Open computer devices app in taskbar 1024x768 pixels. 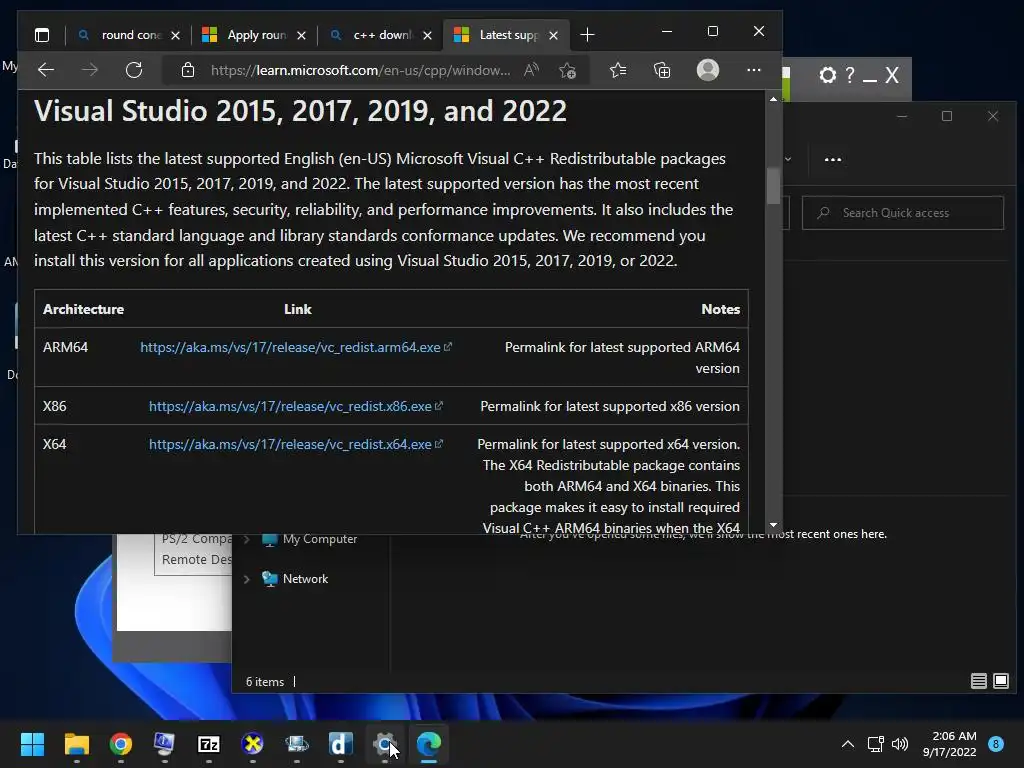[x=296, y=744]
